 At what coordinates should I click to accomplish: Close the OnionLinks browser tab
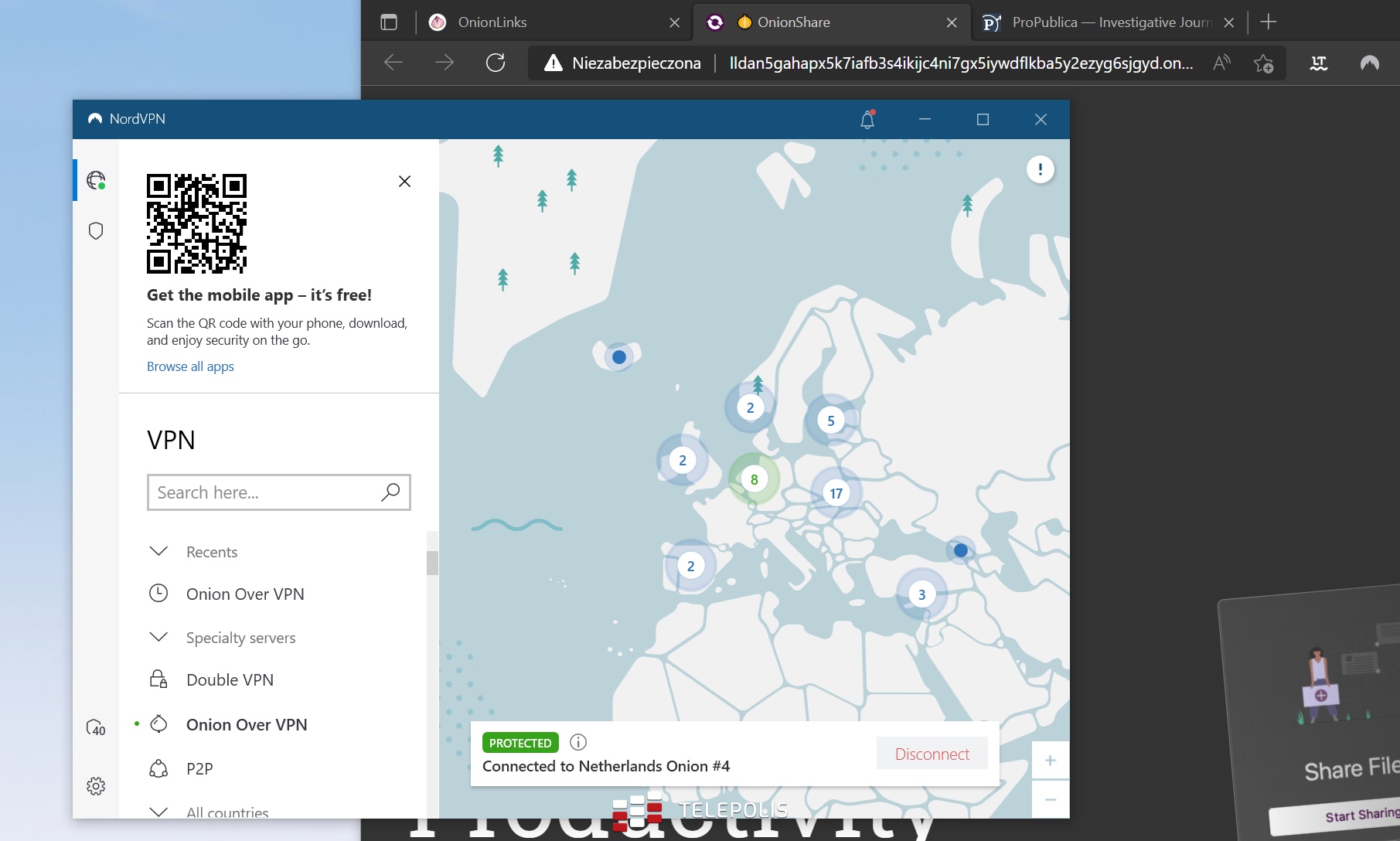pyautogui.click(x=674, y=23)
